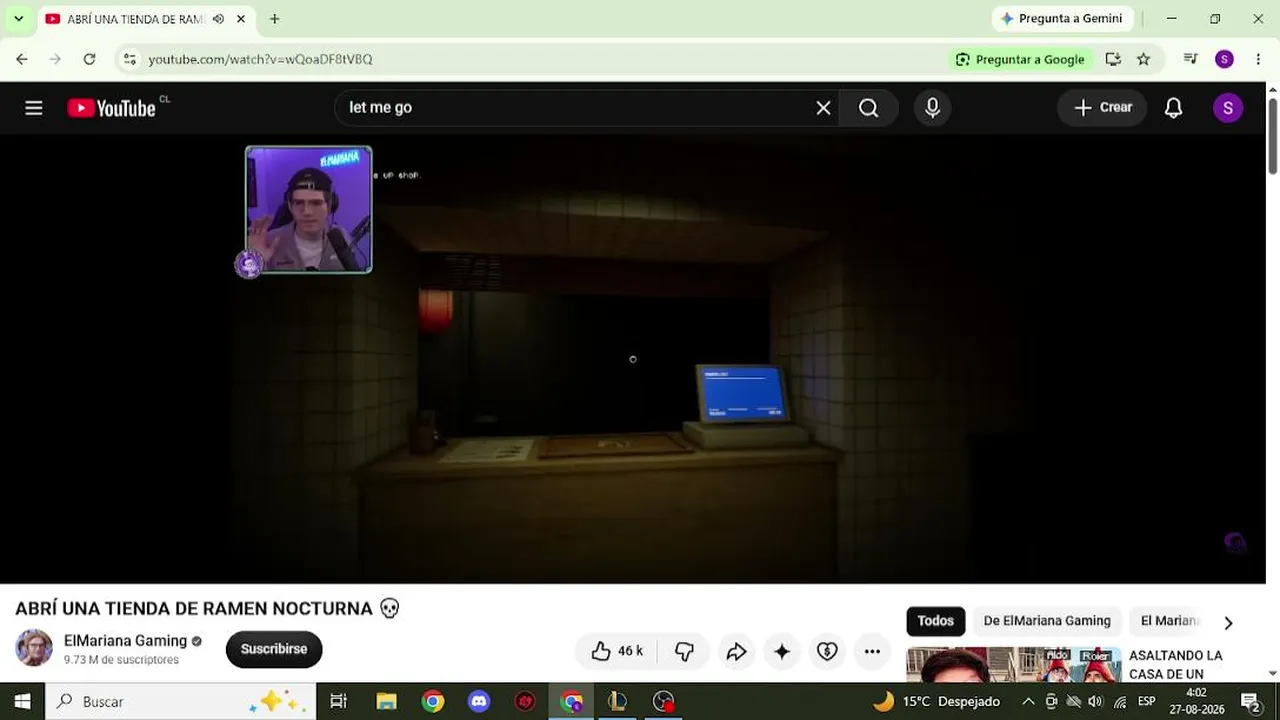Go back in browser history
1280x720 pixels.
(22, 59)
